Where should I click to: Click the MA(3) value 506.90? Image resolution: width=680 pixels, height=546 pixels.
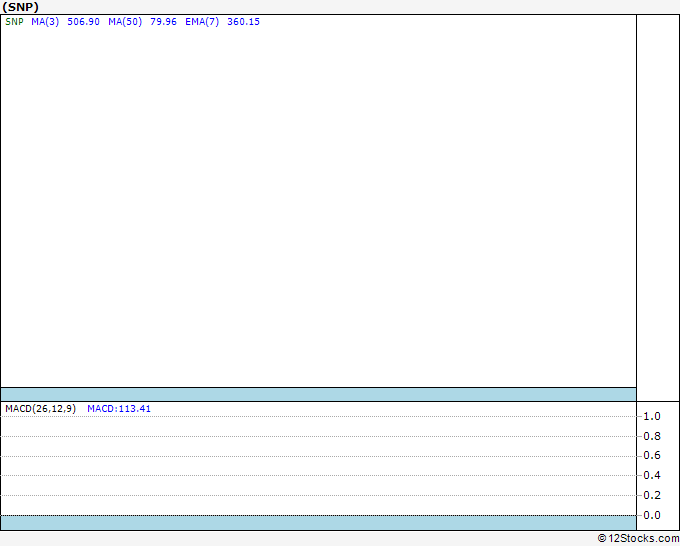click(x=83, y=22)
